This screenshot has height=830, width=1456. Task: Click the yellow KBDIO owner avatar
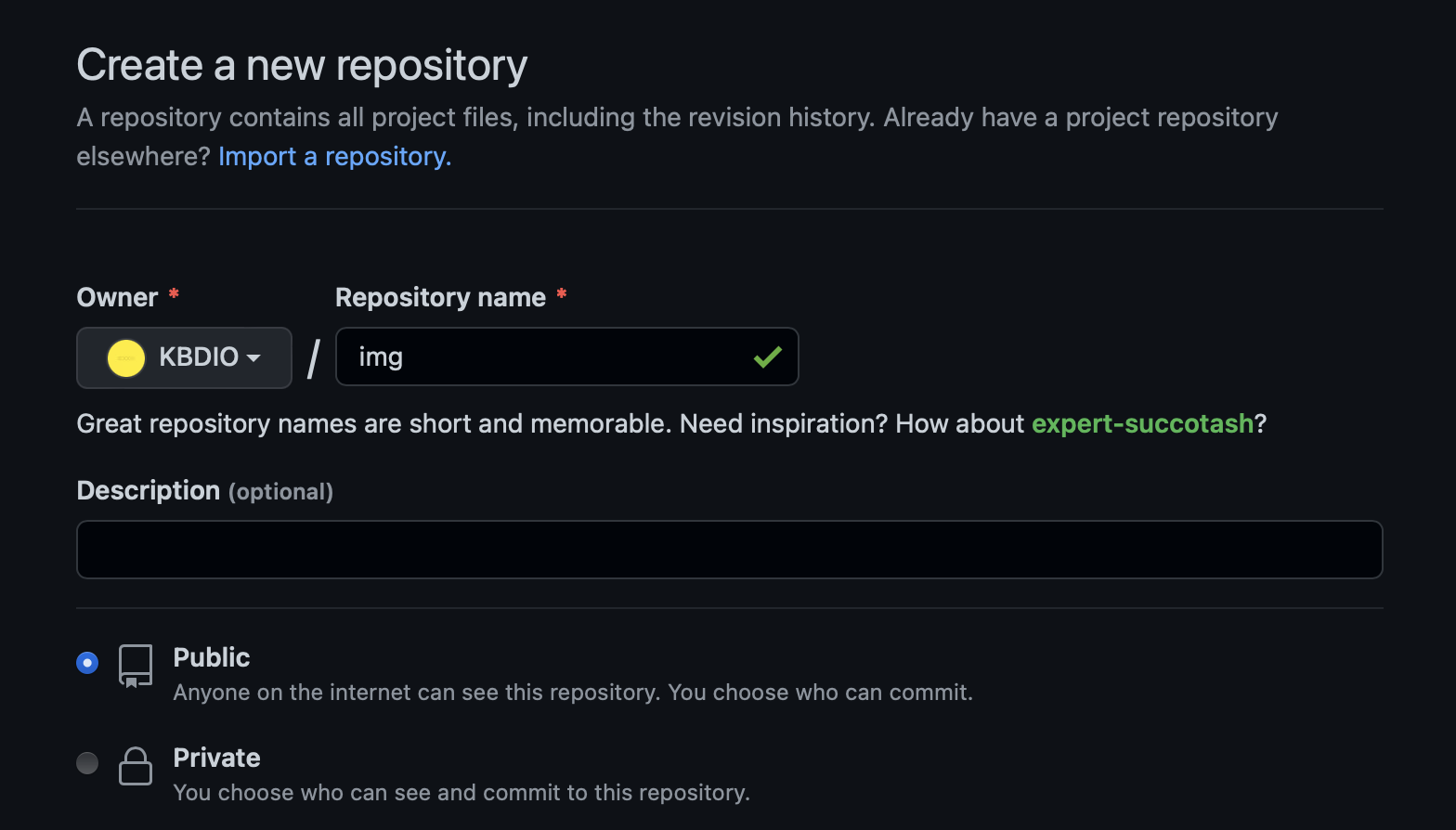click(126, 357)
